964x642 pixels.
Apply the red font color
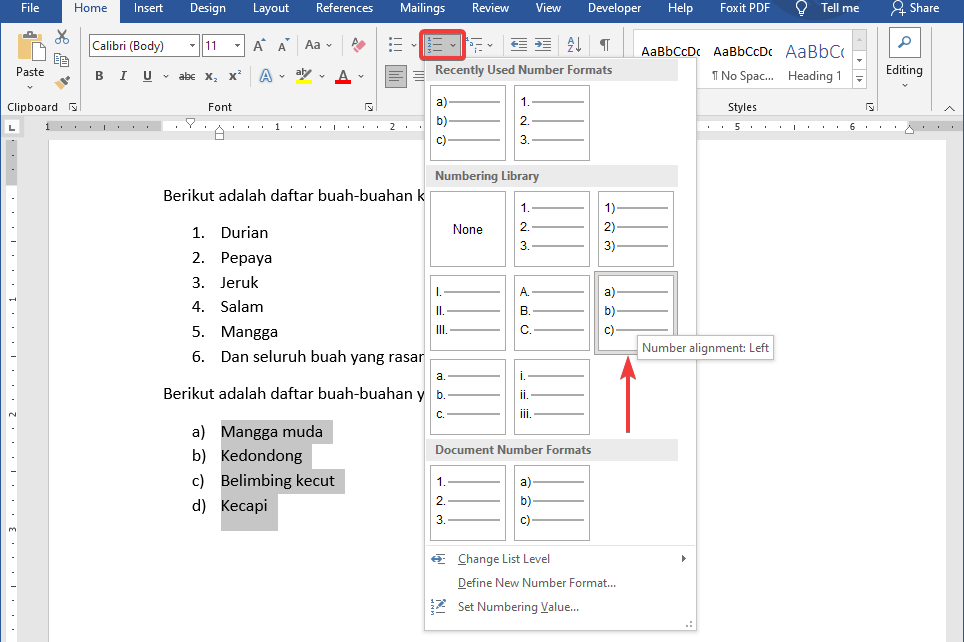(x=343, y=76)
